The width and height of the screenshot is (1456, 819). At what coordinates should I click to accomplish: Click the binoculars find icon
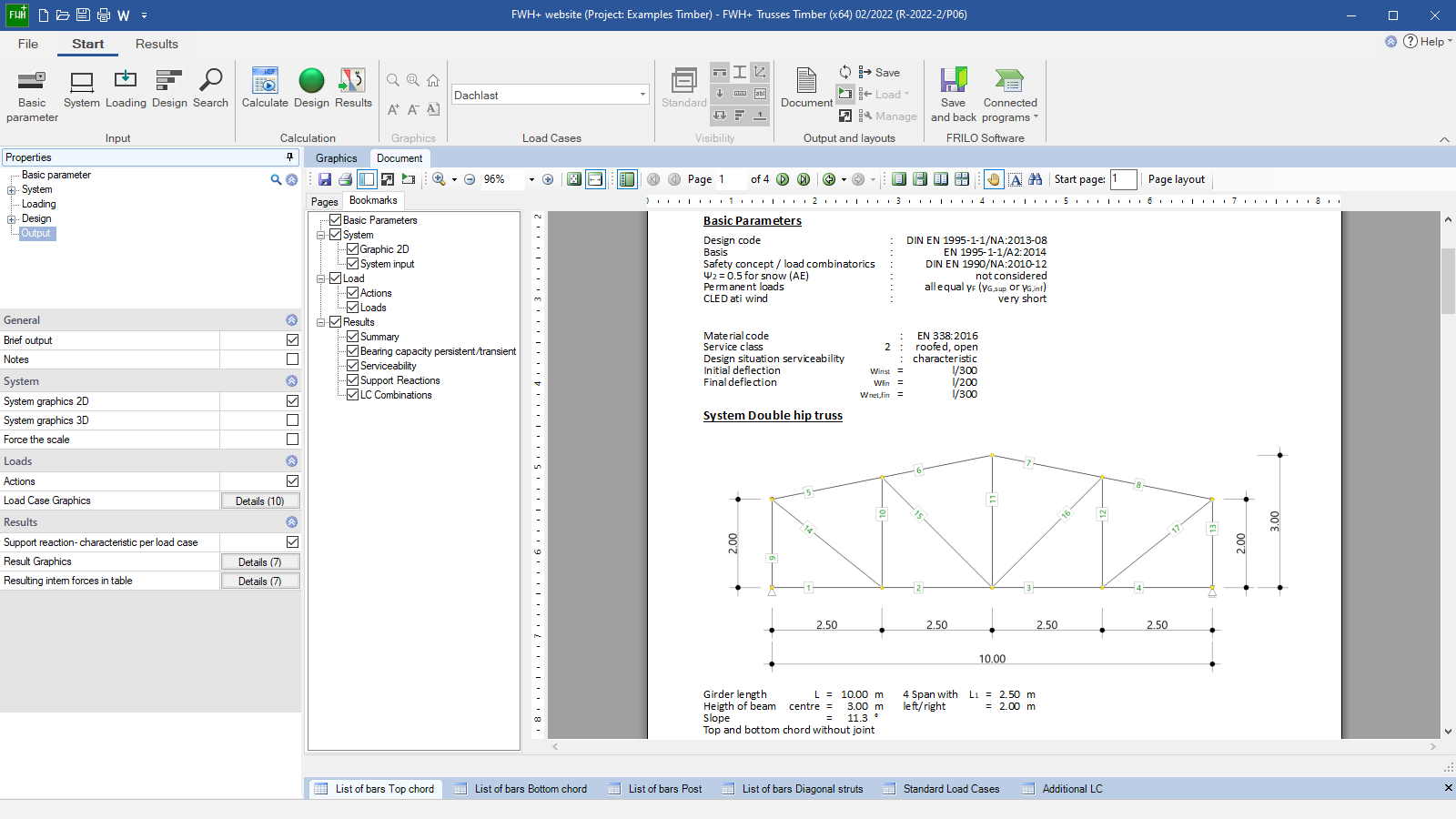pyautogui.click(x=1036, y=179)
